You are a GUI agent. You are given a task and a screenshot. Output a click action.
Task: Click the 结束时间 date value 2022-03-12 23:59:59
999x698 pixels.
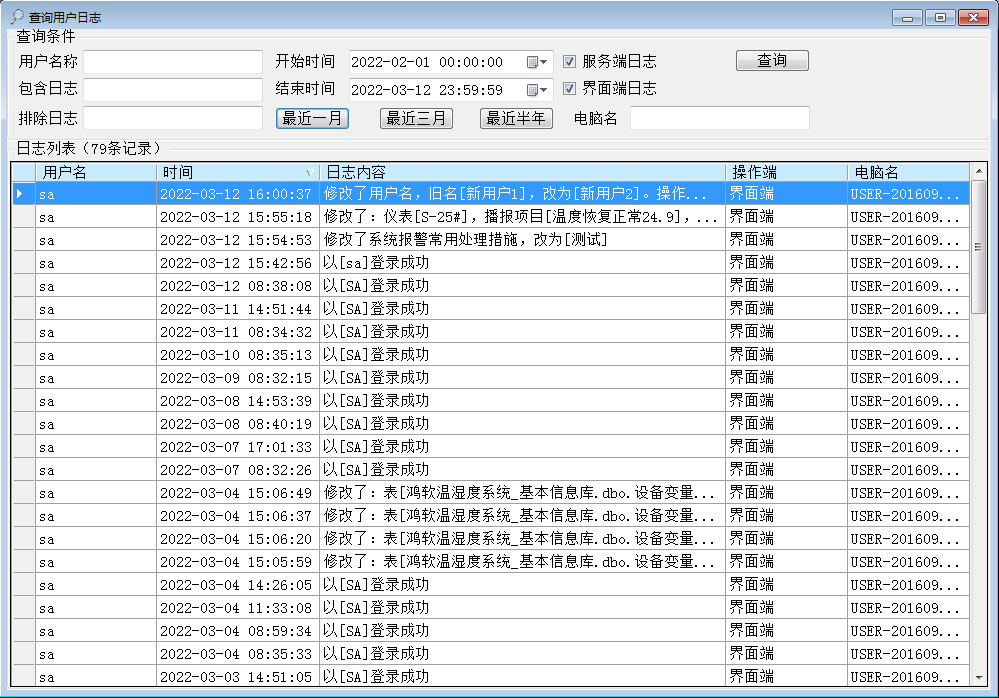pos(427,90)
